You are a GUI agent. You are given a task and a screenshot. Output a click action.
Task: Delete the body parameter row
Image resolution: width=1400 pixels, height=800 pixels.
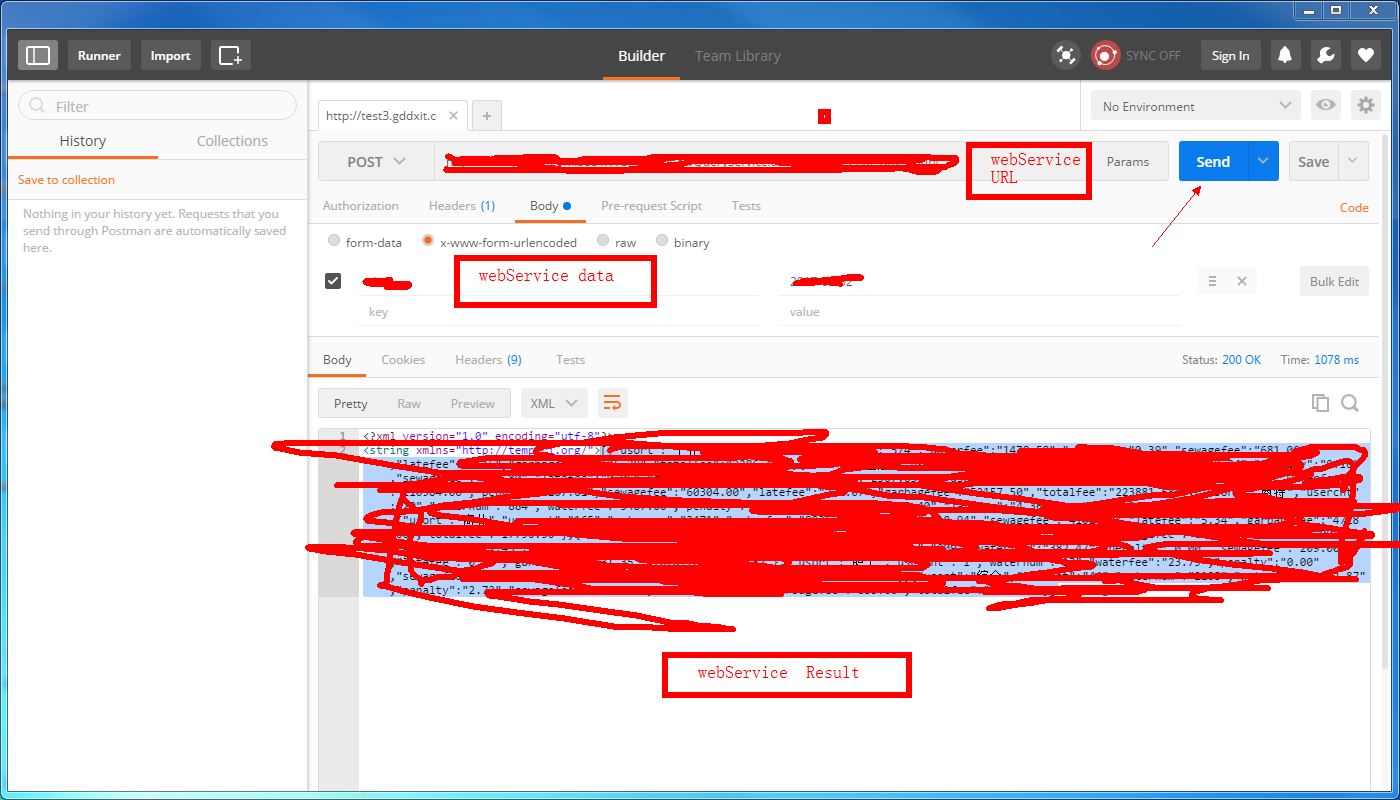(x=1241, y=281)
